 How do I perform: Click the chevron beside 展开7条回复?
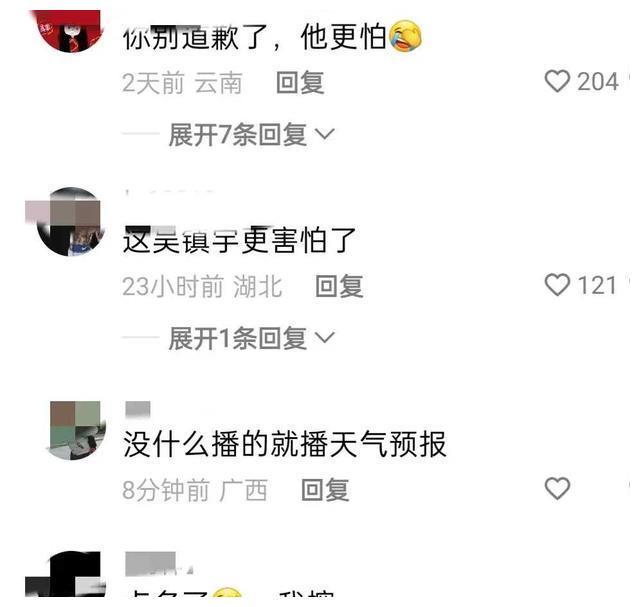click(x=325, y=134)
